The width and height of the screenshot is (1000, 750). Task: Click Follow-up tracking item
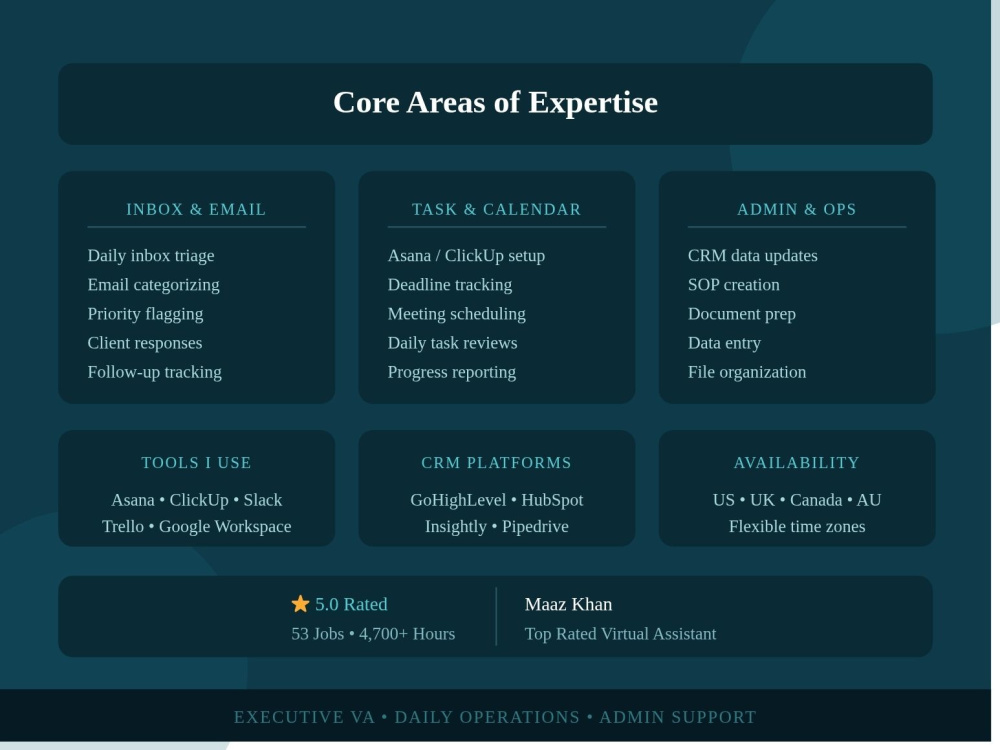tap(155, 372)
